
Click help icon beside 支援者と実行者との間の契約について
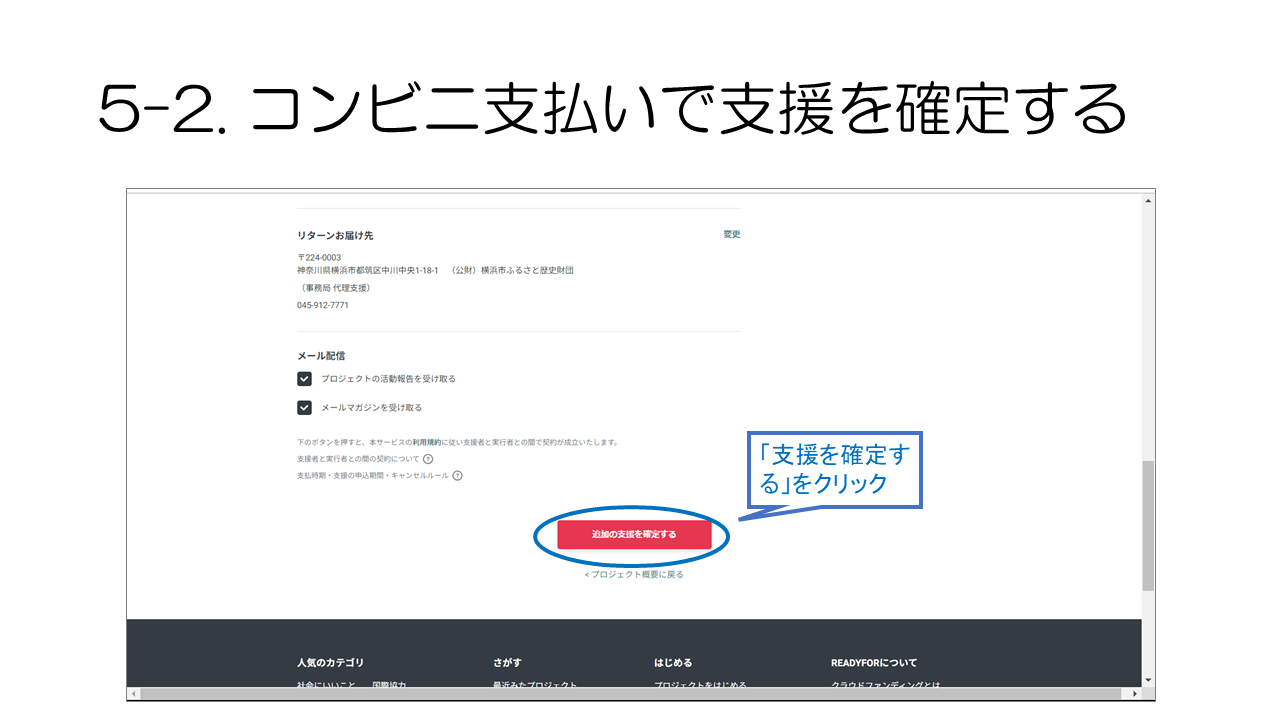pyautogui.click(x=428, y=458)
